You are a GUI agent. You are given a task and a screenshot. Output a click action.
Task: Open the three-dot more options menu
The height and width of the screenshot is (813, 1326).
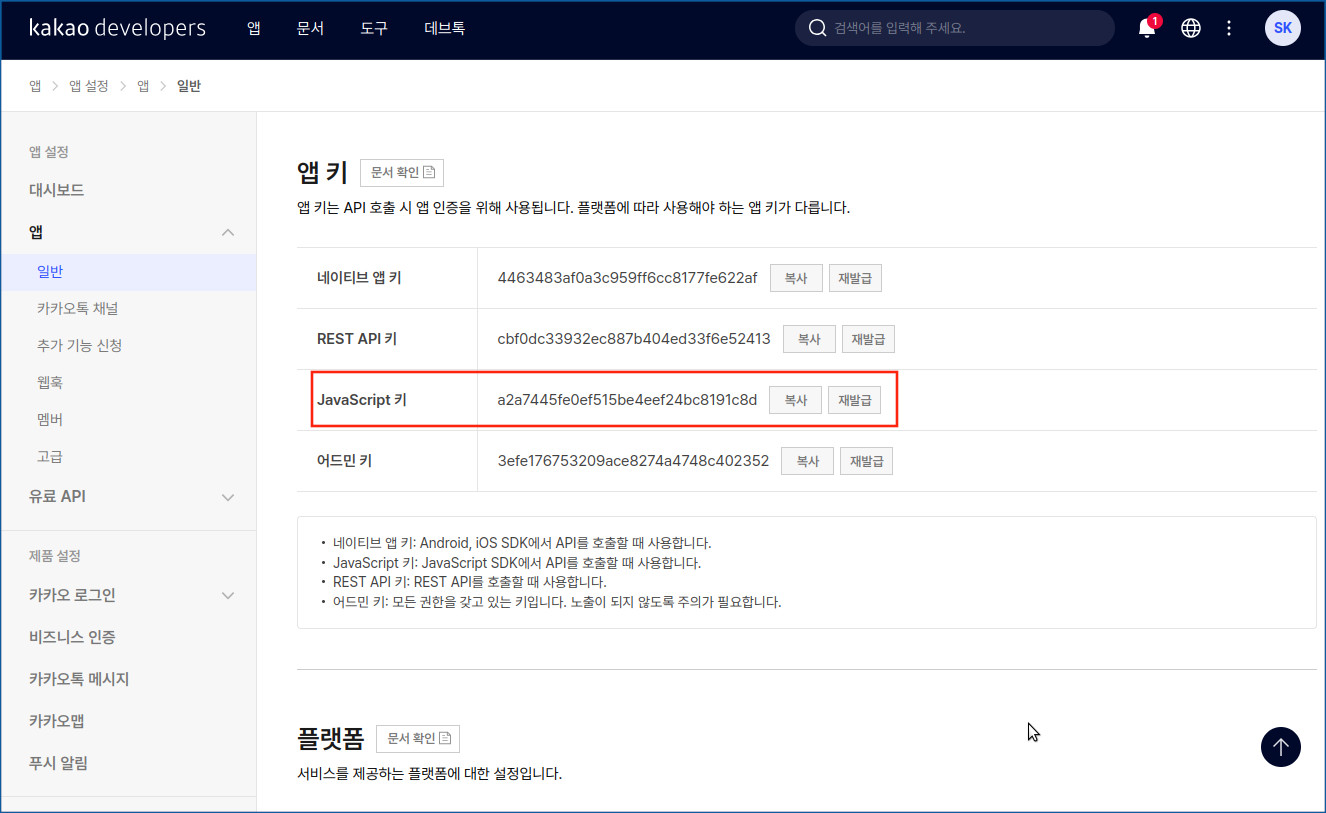[x=1229, y=28]
